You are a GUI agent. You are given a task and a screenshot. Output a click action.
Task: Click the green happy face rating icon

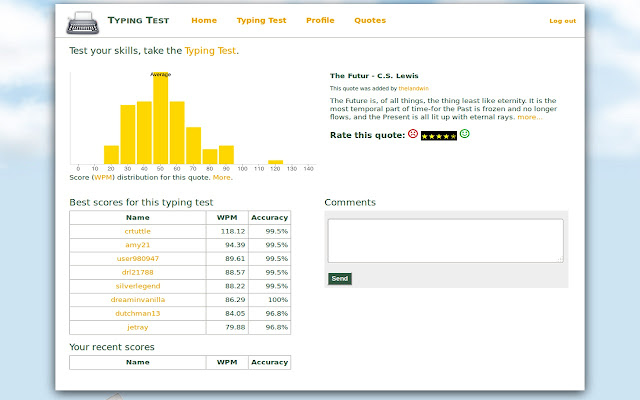(x=465, y=134)
